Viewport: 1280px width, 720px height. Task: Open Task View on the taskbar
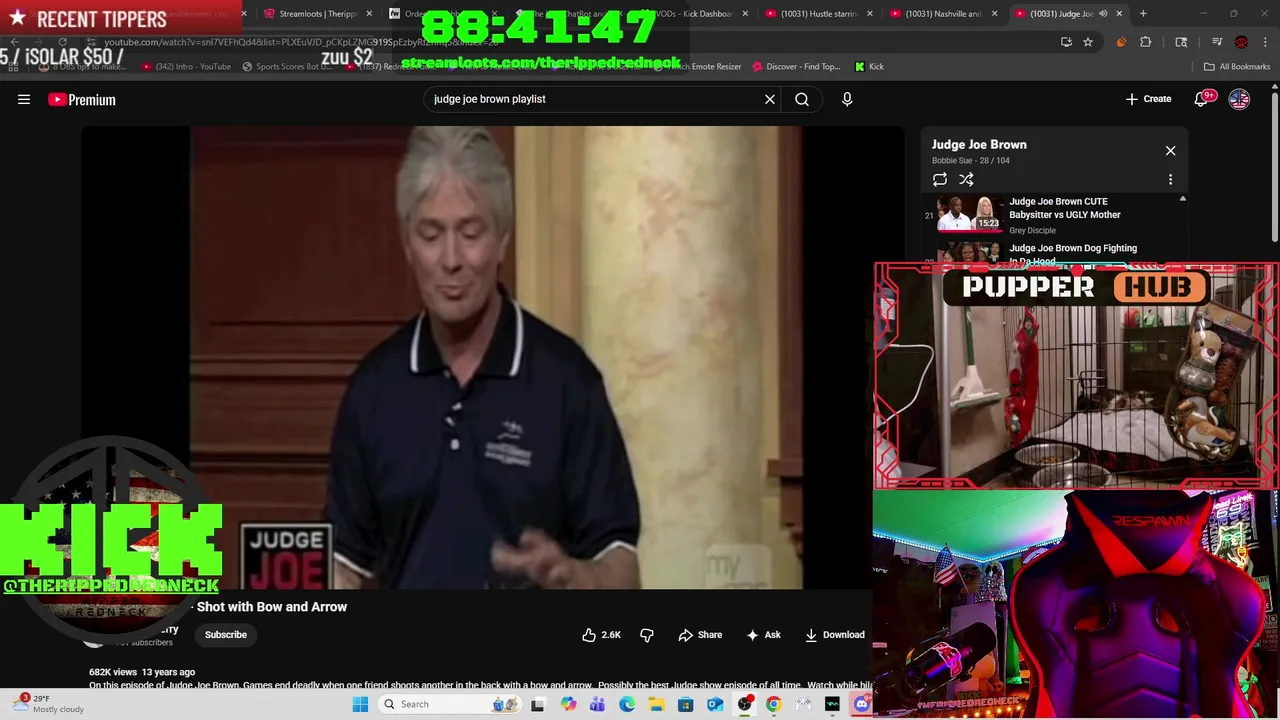537,704
